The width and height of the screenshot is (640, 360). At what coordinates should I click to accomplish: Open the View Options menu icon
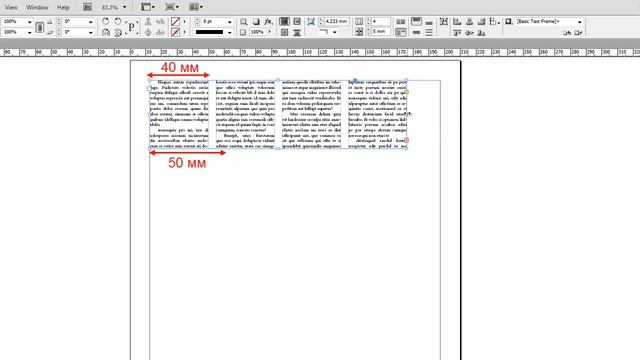[148, 7]
